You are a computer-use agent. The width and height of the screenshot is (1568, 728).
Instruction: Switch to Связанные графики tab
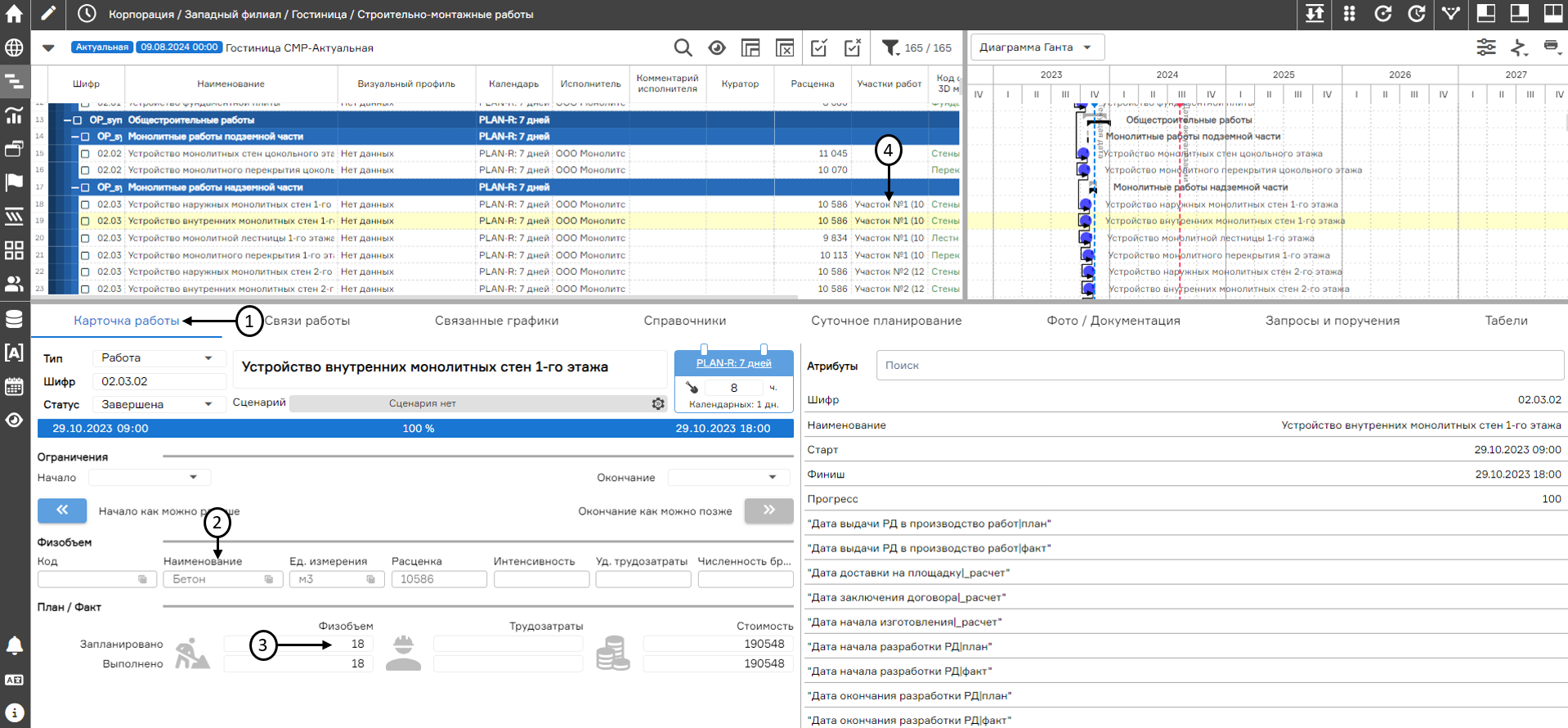click(x=497, y=321)
